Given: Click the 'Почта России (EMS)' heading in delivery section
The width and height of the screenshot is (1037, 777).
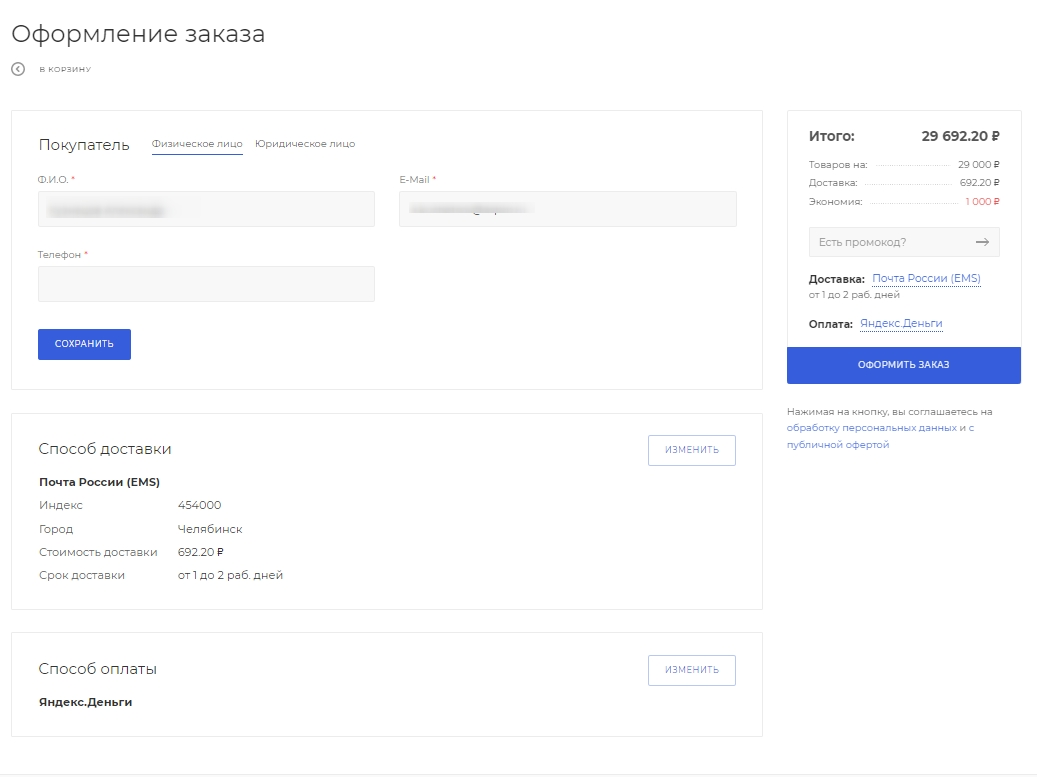Looking at the screenshot, I should [99, 482].
